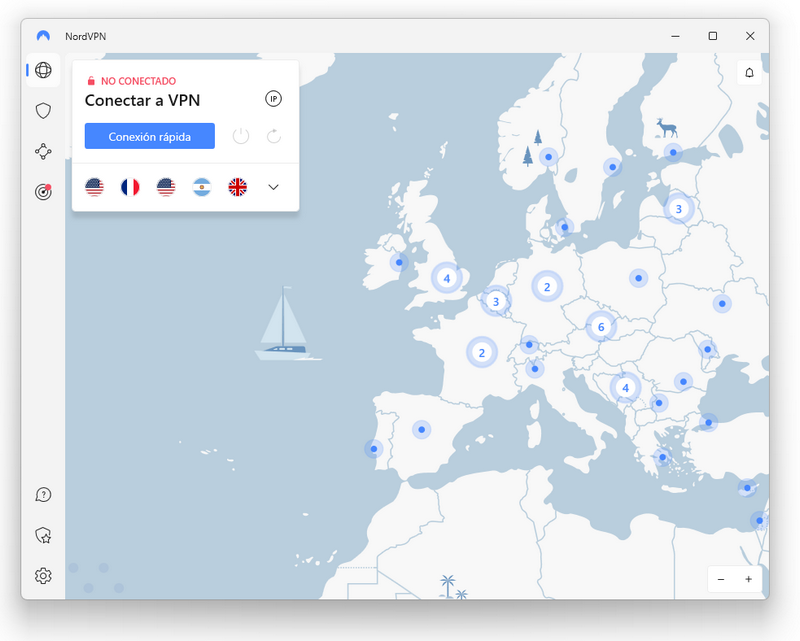Click the IP info circle icon

273,99
